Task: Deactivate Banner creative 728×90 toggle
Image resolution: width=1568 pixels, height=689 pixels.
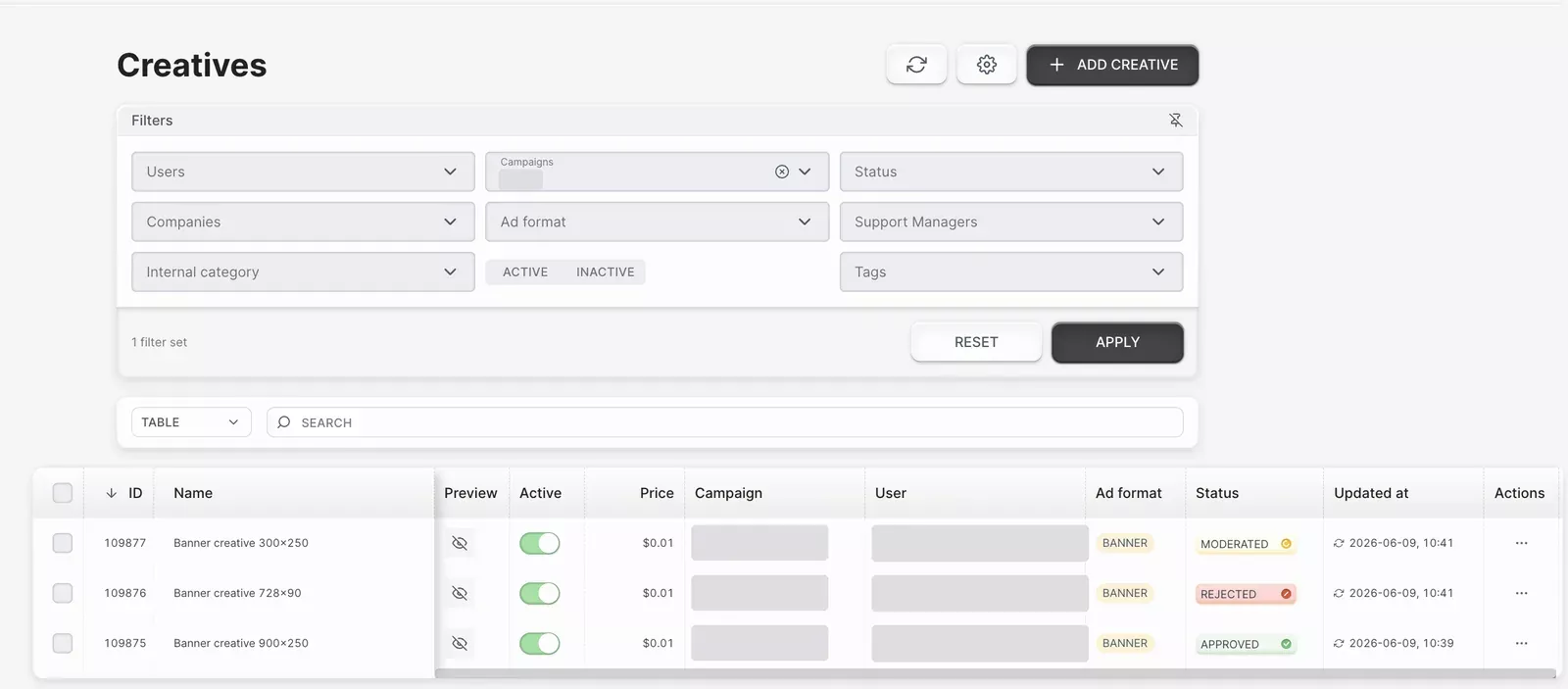Action: click(540, 593)
